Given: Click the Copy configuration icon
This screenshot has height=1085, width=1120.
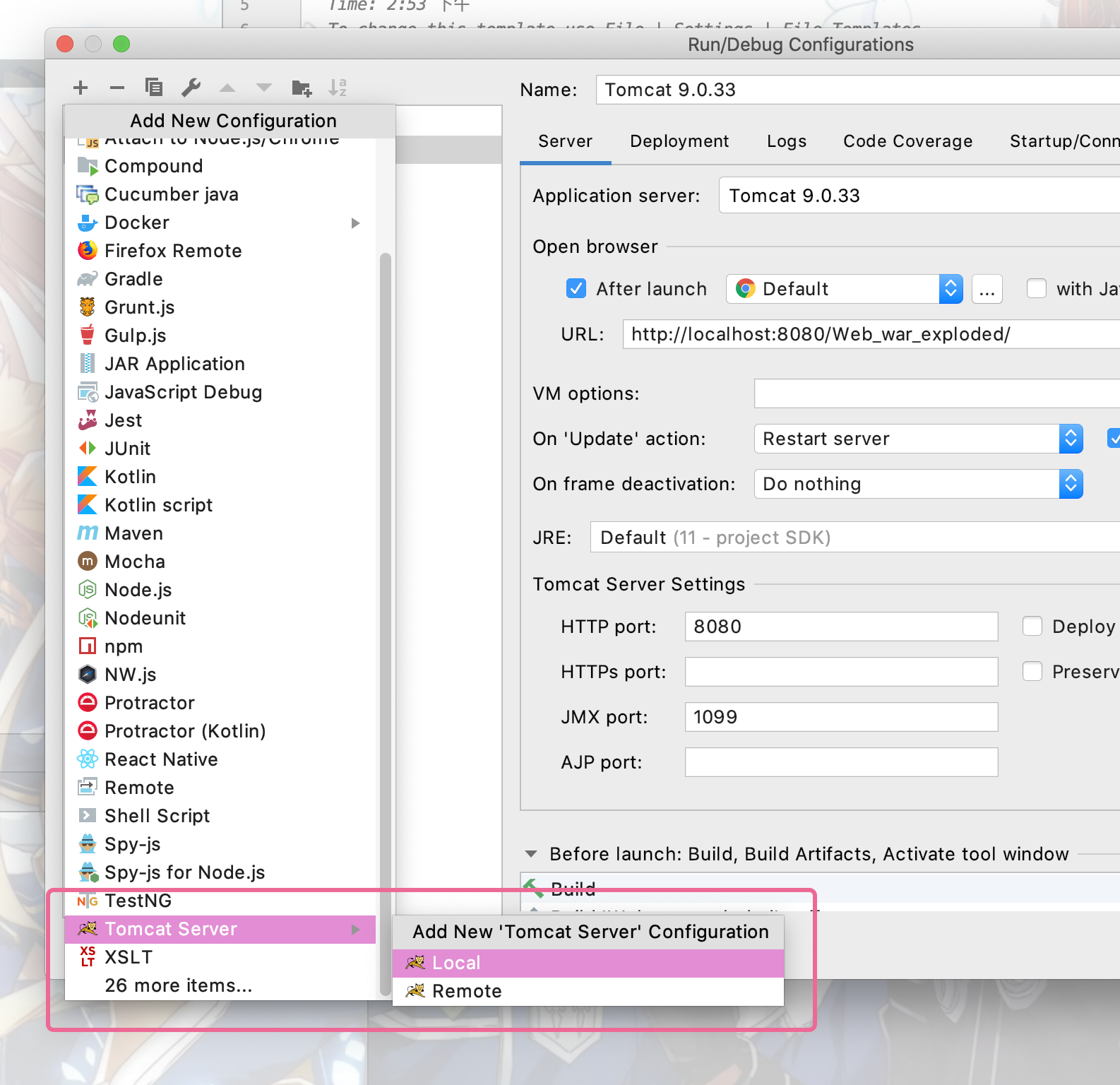Looking at the screenshot, I should point(154,88).
